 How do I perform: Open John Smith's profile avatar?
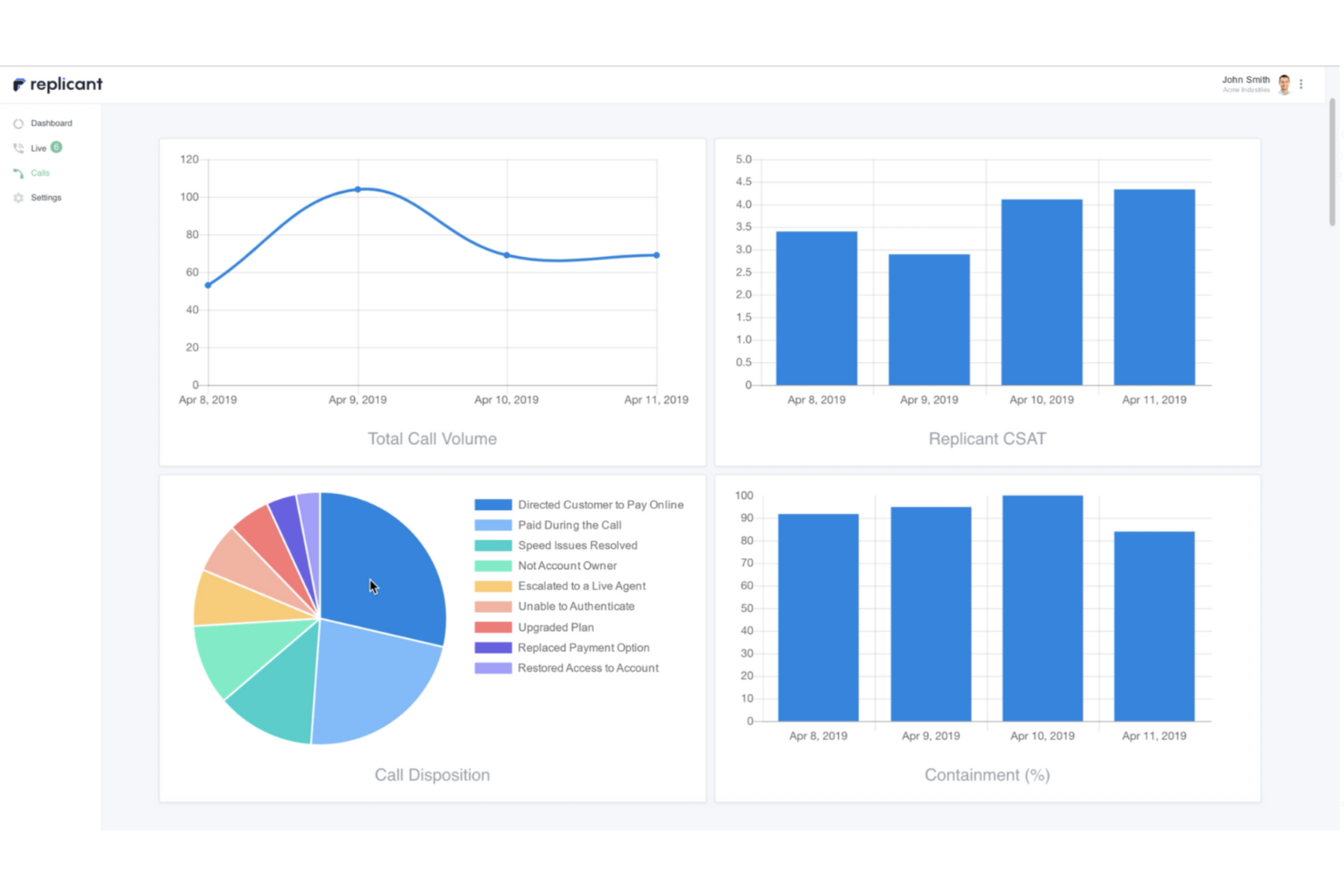(x=1284, y=84)
